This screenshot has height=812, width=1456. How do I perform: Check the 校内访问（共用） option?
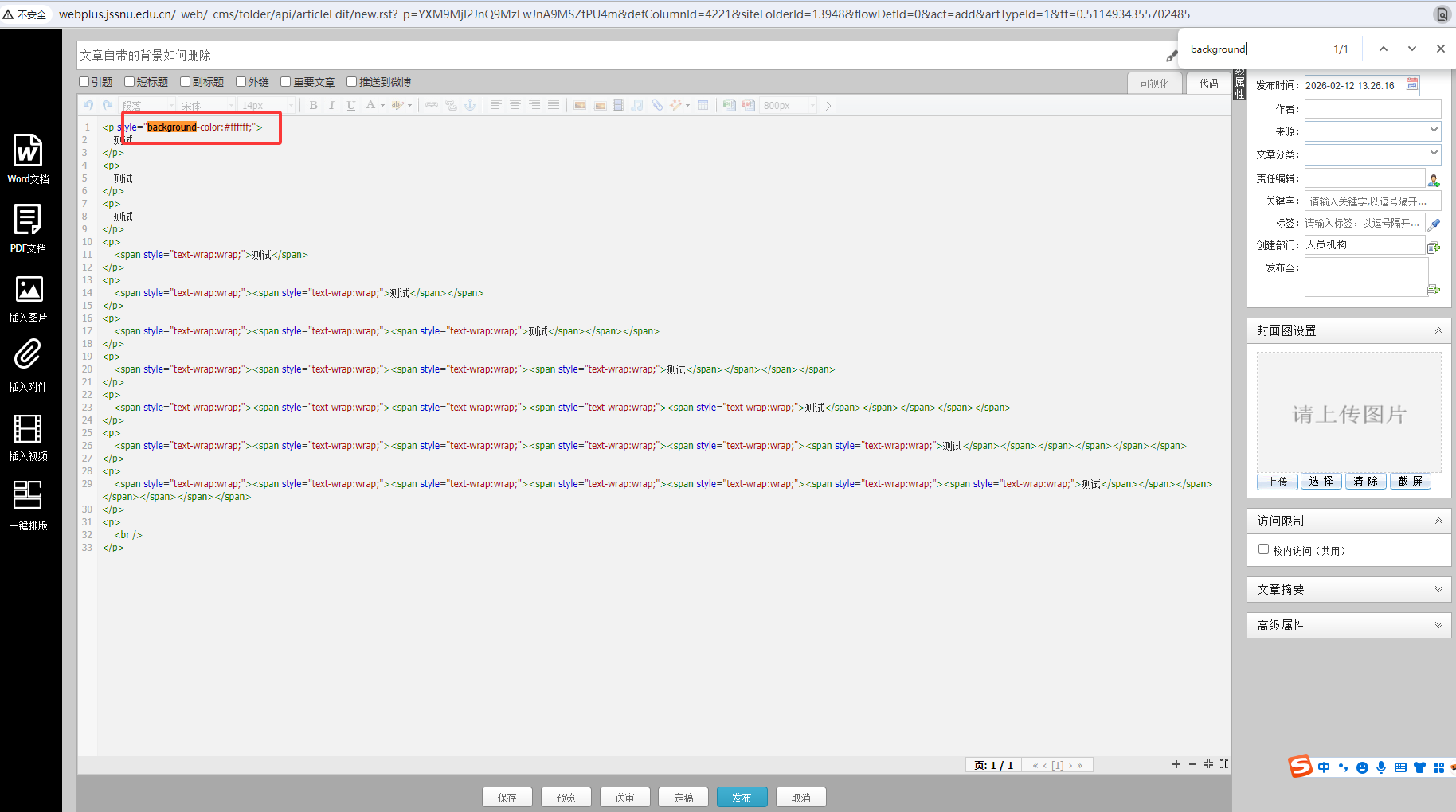[x=1263, y=549]
